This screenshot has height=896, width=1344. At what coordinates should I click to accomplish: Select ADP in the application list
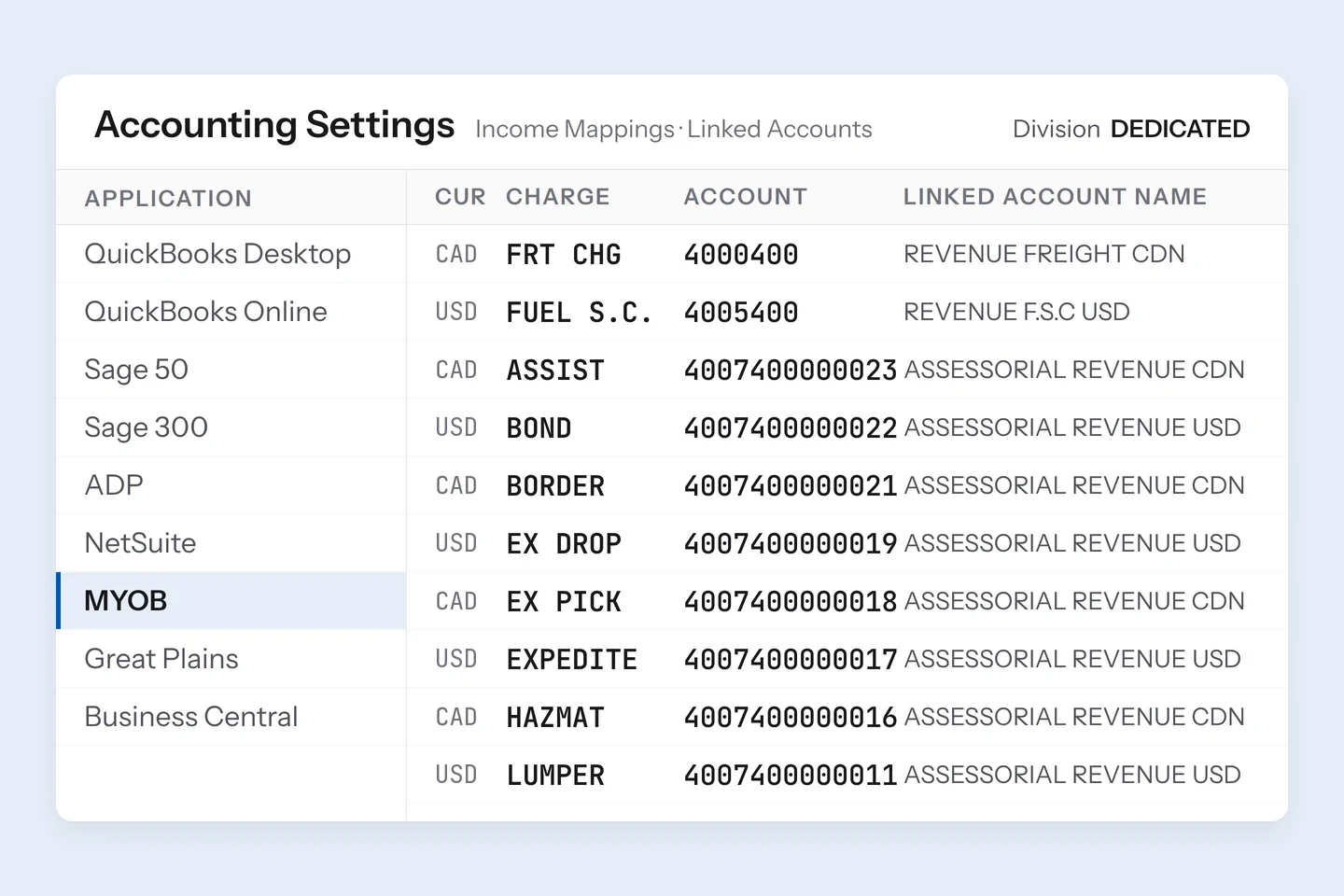click(231, 485)
